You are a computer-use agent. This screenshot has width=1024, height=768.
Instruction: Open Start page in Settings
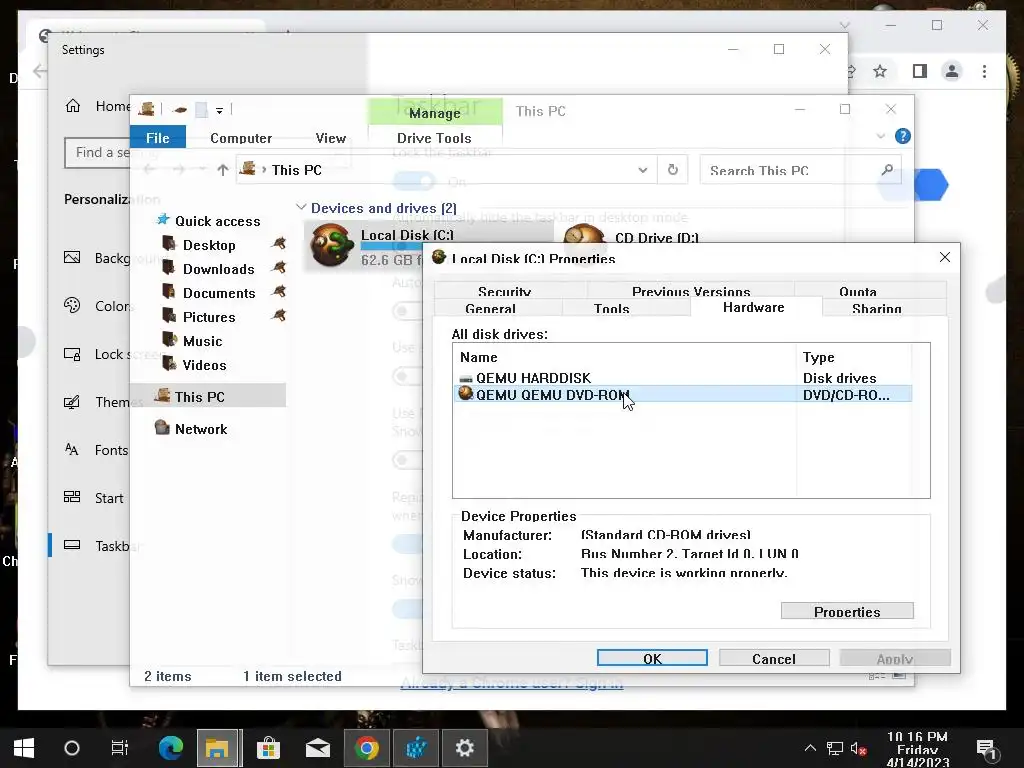coord(93,498)
